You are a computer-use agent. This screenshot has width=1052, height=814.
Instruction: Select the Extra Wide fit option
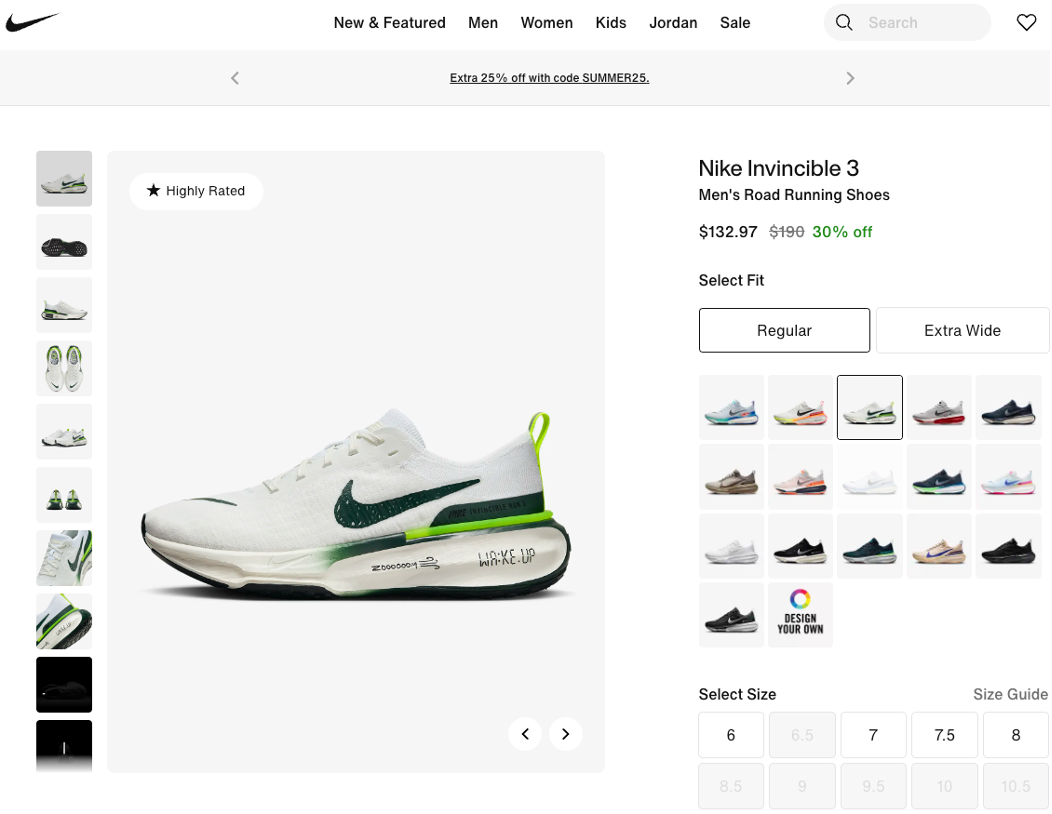[x=962, y=330]
